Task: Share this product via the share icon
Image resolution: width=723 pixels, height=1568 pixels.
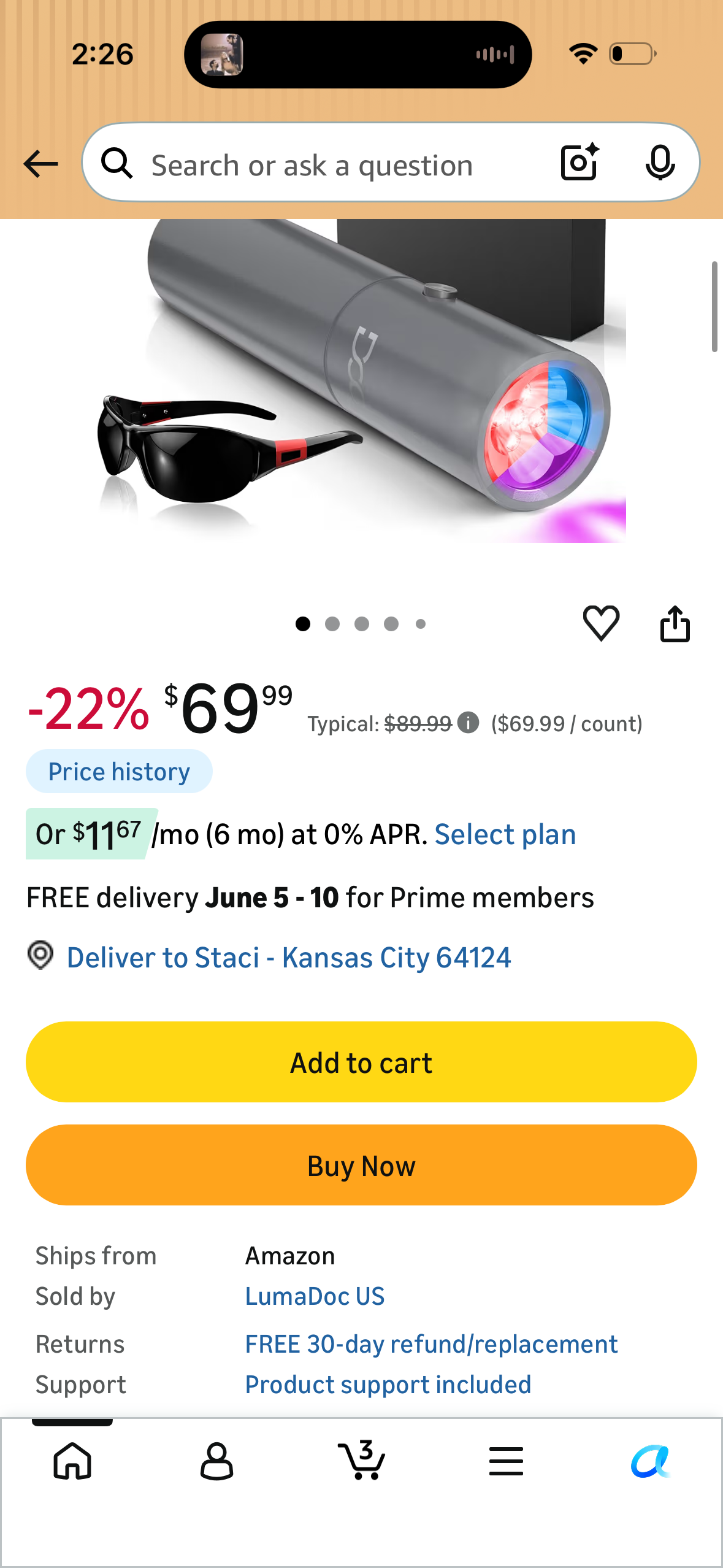Action: tap(675, 624)
